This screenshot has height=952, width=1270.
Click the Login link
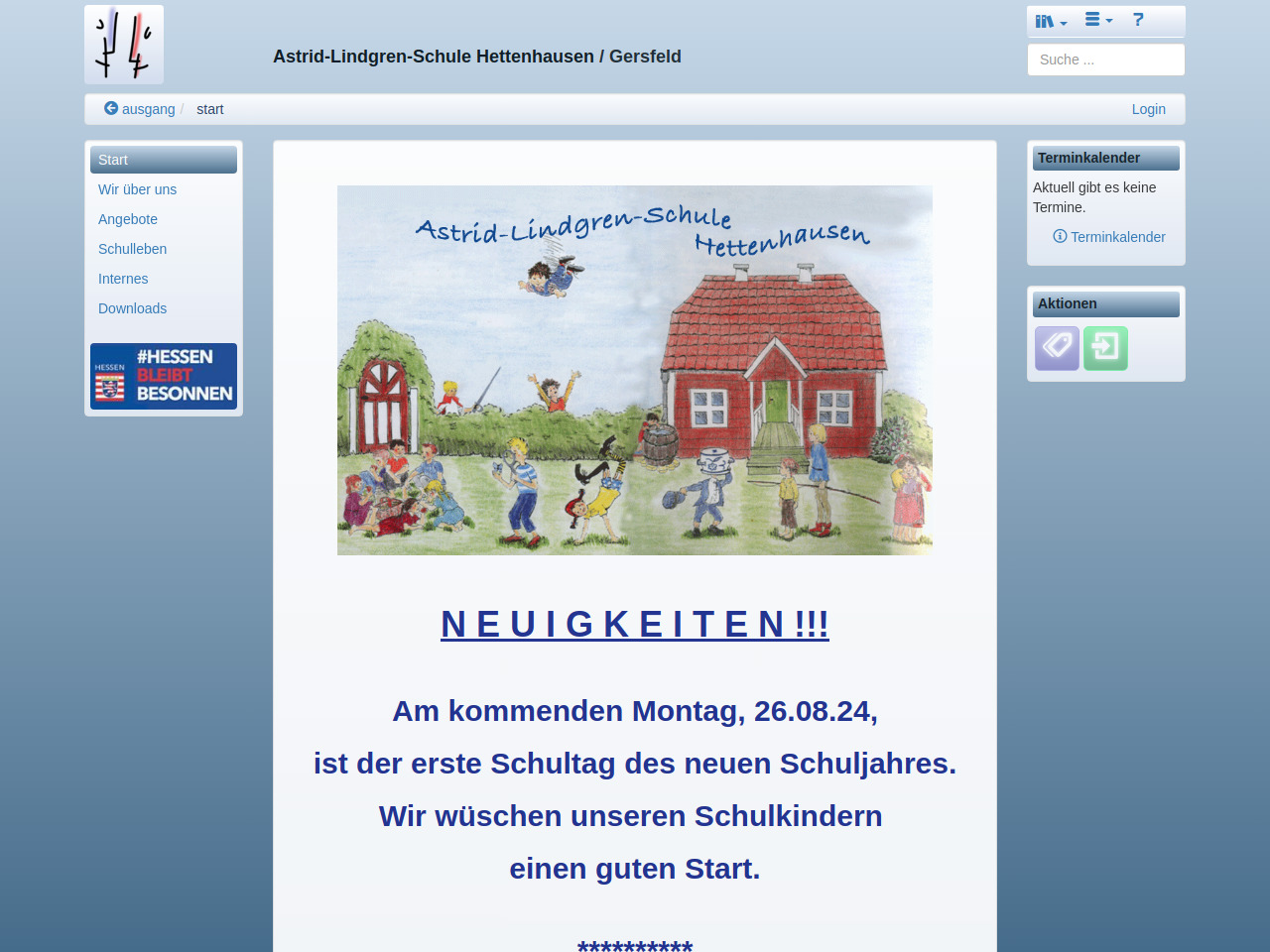pyautogui.click(x=1148, y=109)
